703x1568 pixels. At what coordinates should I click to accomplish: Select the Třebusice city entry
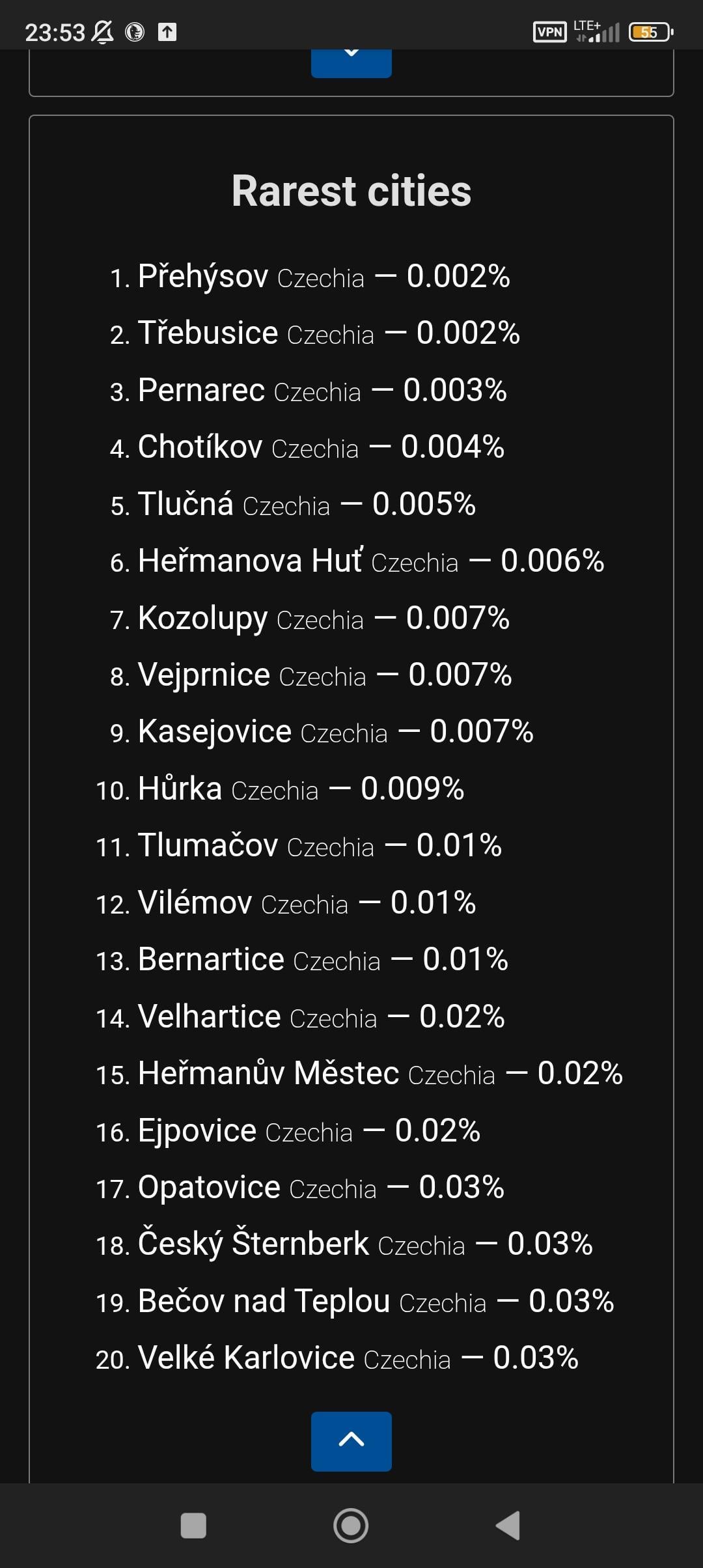(x=315, y=333)
